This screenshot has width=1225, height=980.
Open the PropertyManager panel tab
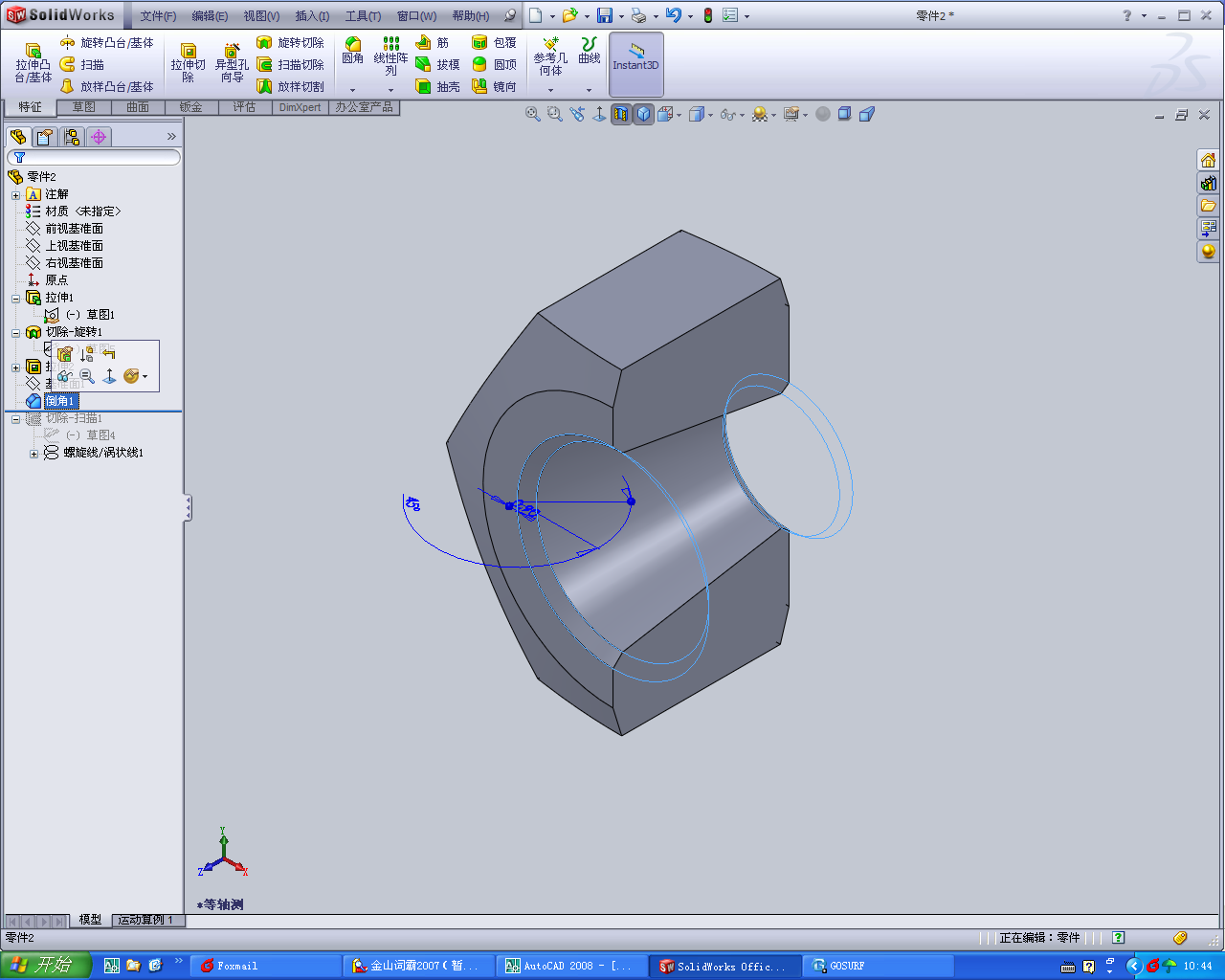pyautogui.click(x=45, y=137)
